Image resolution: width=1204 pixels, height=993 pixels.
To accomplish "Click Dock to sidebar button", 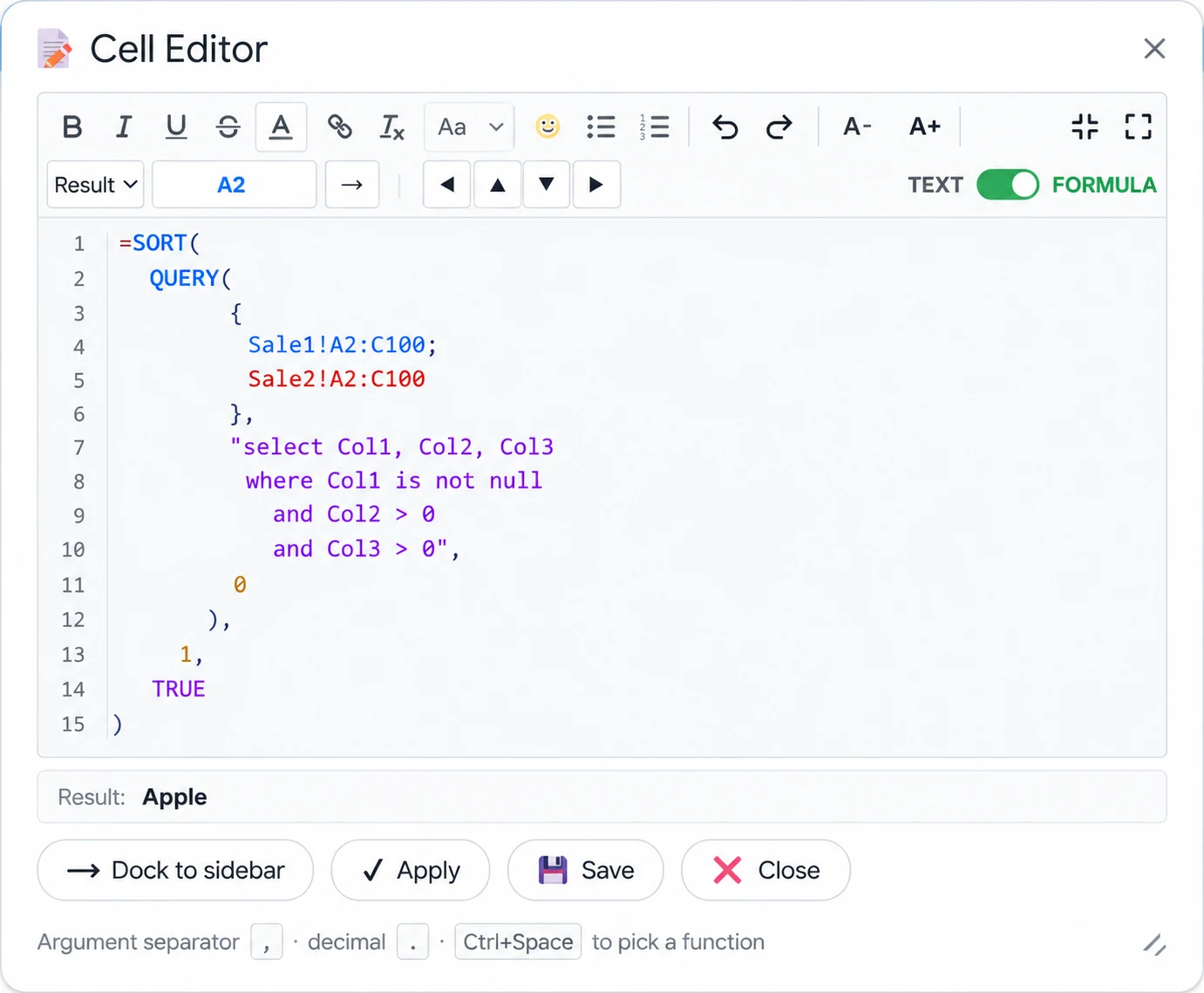I will pos(175,870).
